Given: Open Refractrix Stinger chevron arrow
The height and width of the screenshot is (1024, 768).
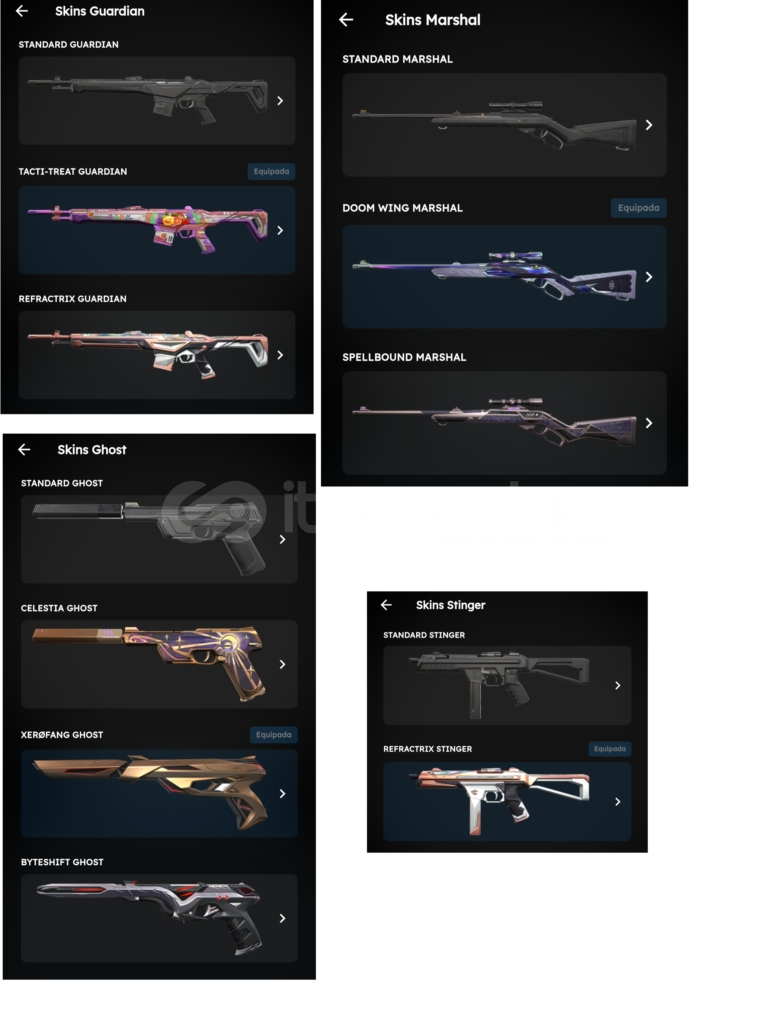Looking at the screenshot, I should (617, 801).
